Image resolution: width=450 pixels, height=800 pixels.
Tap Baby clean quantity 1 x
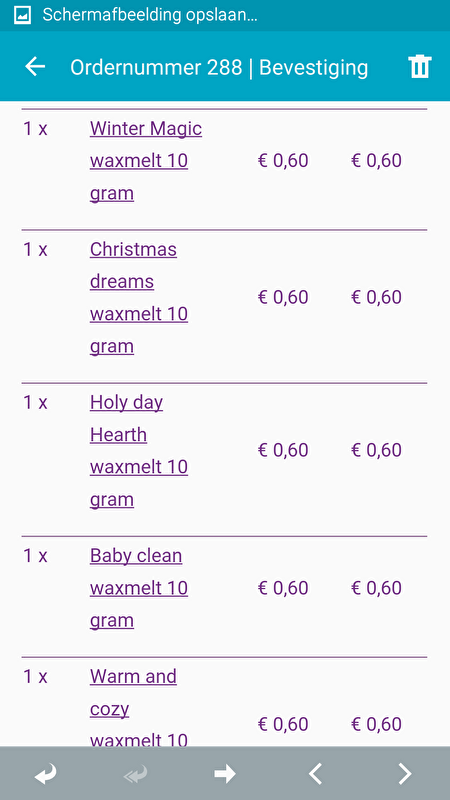[35, 556]
